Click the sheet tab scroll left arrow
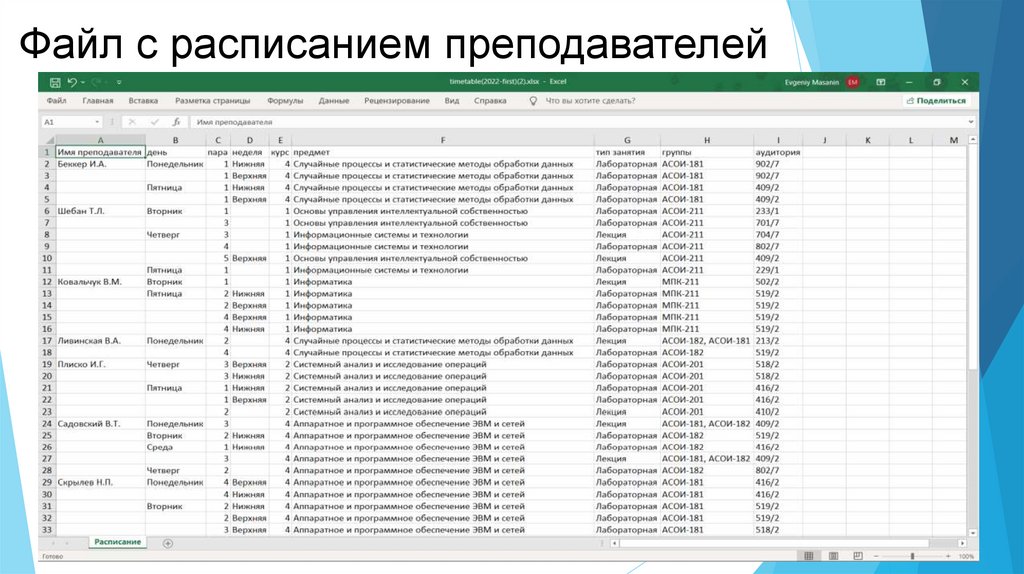The image size is (1024, 574). point(53,543)
